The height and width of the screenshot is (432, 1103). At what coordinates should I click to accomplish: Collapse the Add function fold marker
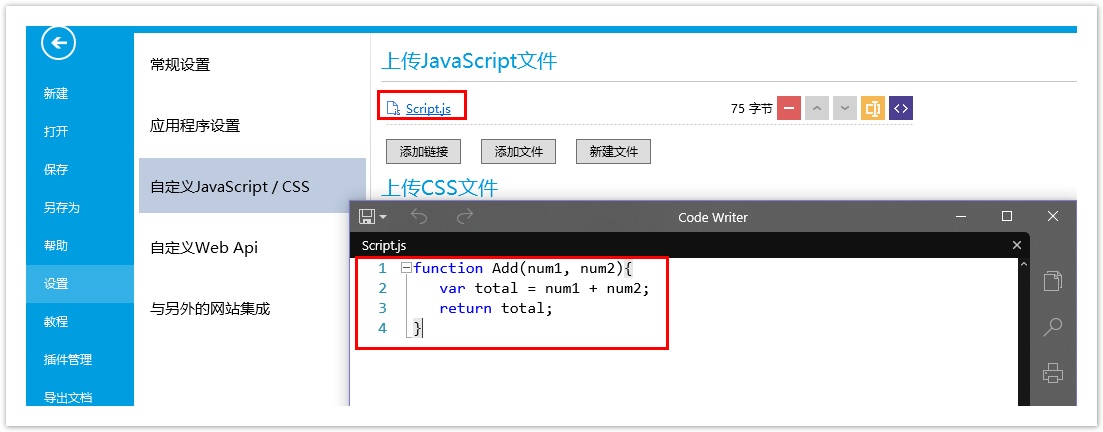point(405,268)
